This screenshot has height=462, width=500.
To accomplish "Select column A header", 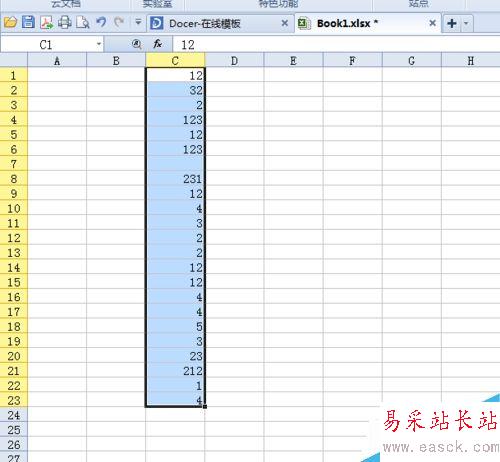I will [x=57, y=61].
